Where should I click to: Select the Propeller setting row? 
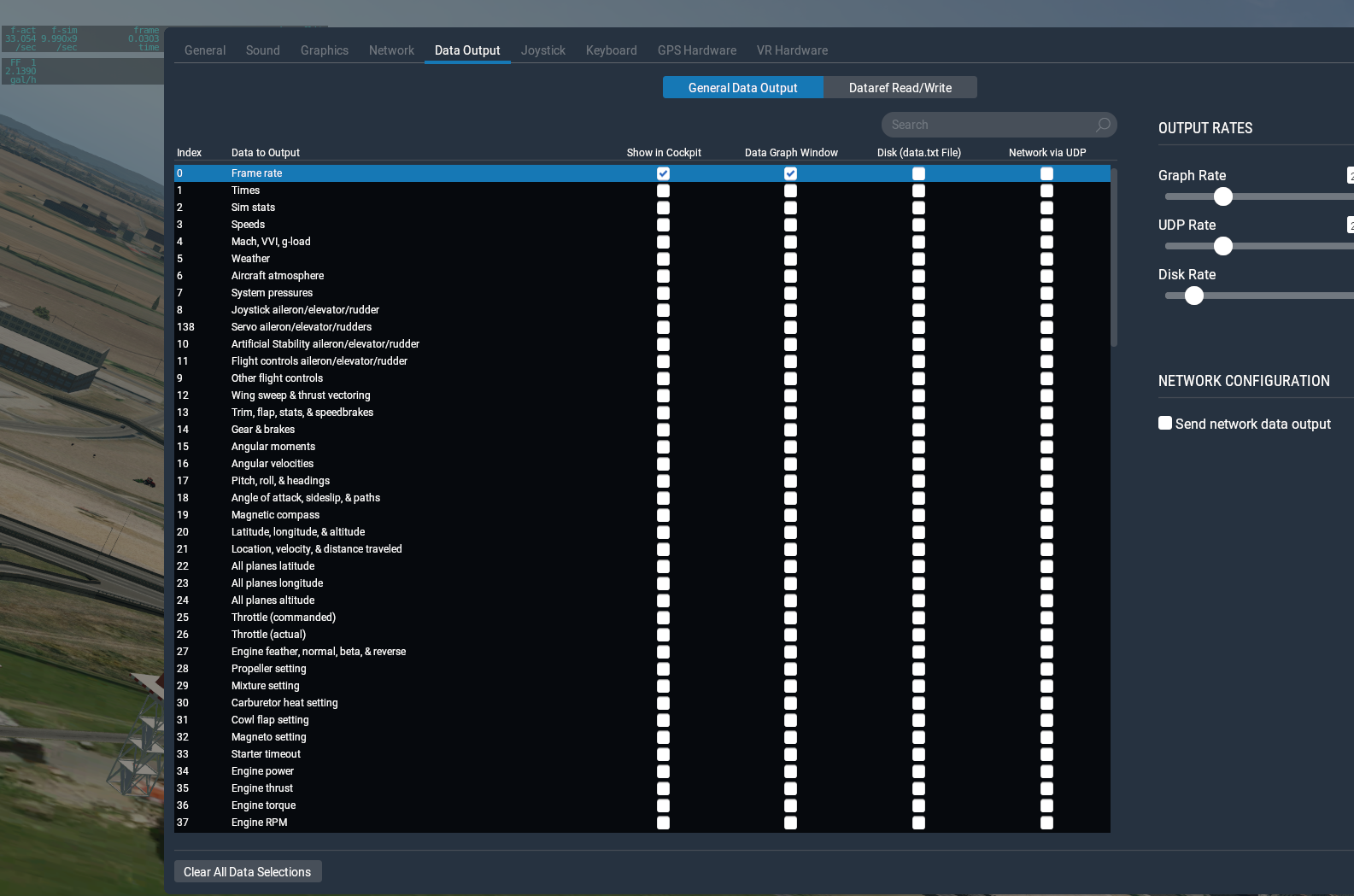click(642, 669)
